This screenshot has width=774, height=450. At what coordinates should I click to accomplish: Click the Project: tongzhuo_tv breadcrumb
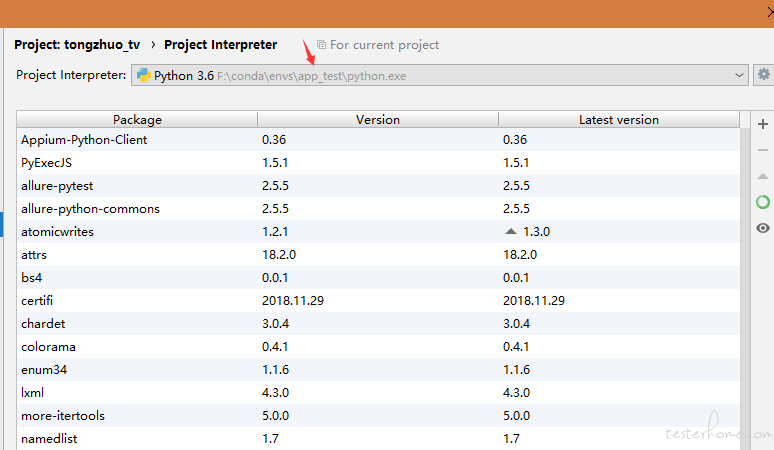click(77, 45)
